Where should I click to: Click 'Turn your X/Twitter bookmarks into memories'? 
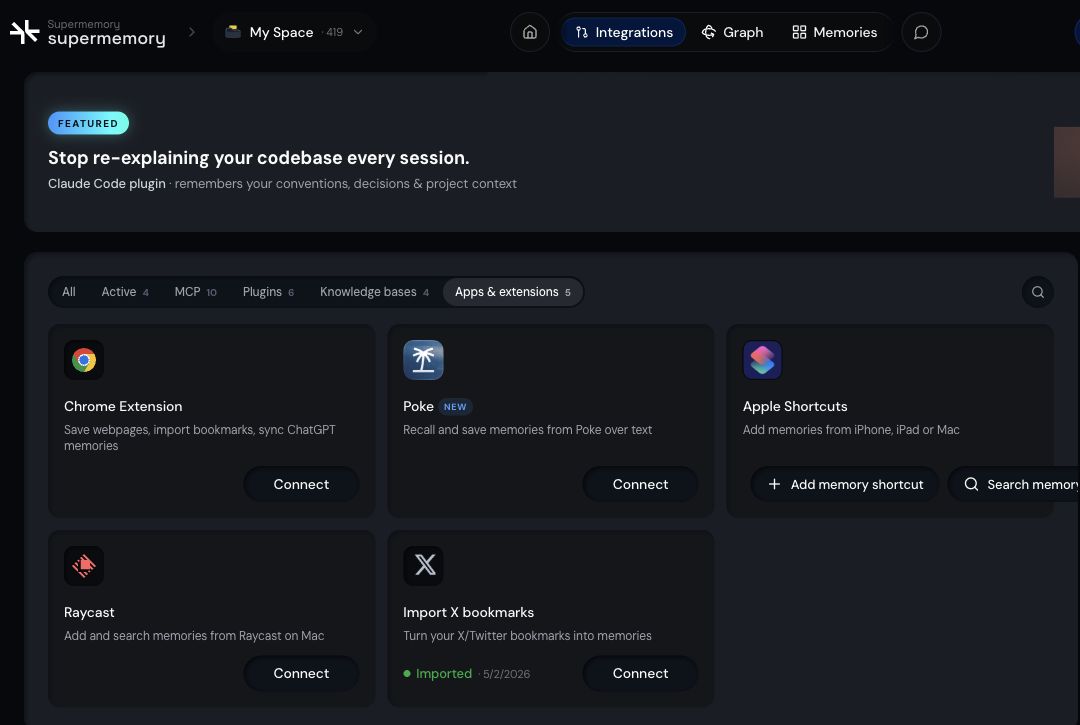pyautogui.click(x=527, y=635)
